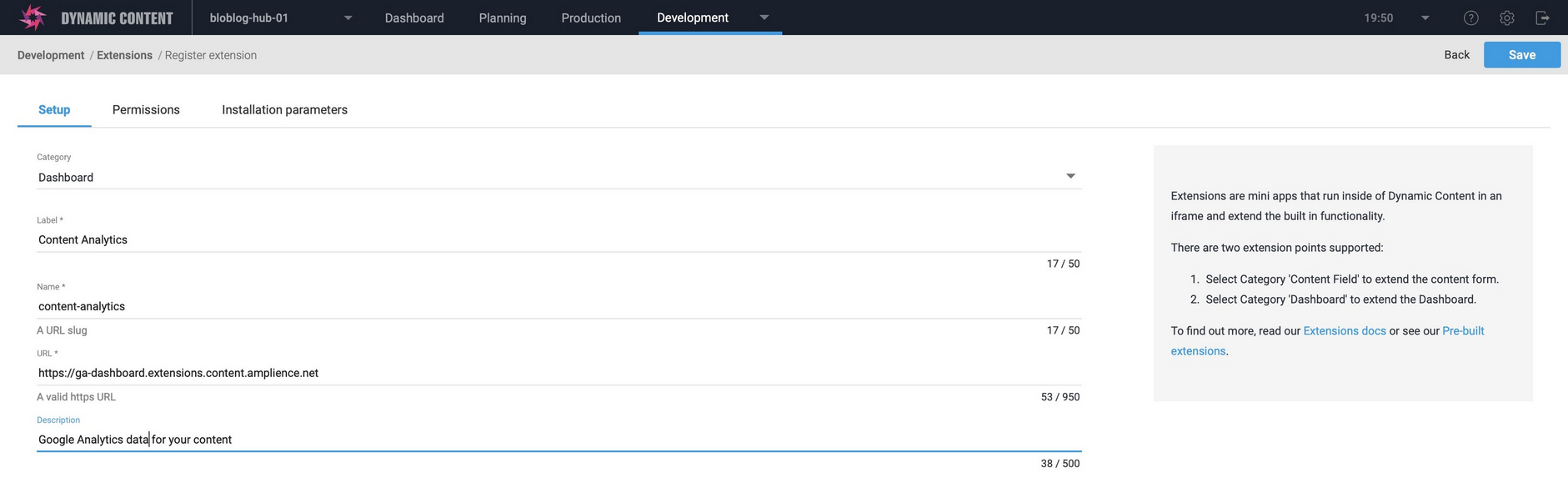
Task: Expand the 19:50 time dropdown
Action: coord(1425,18)
